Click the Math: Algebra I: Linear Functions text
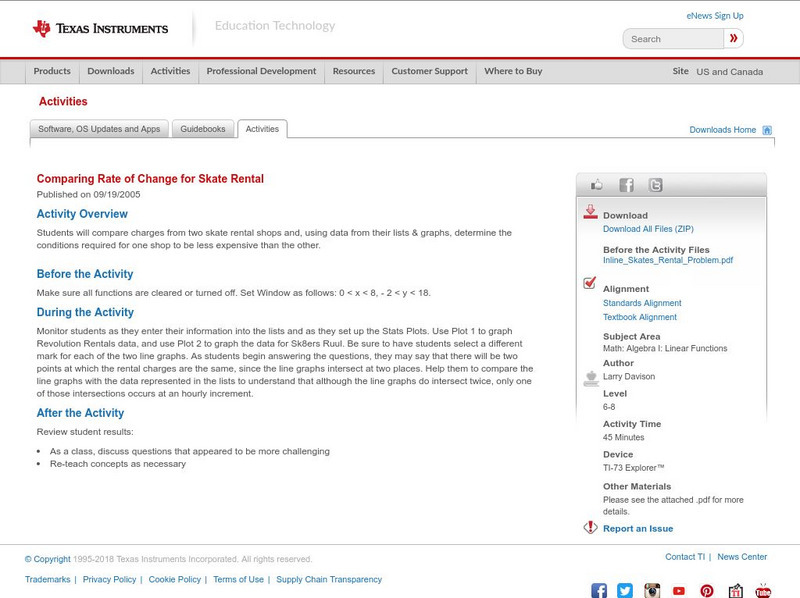Viewport: 800px width, 598px height. point(665,348)
